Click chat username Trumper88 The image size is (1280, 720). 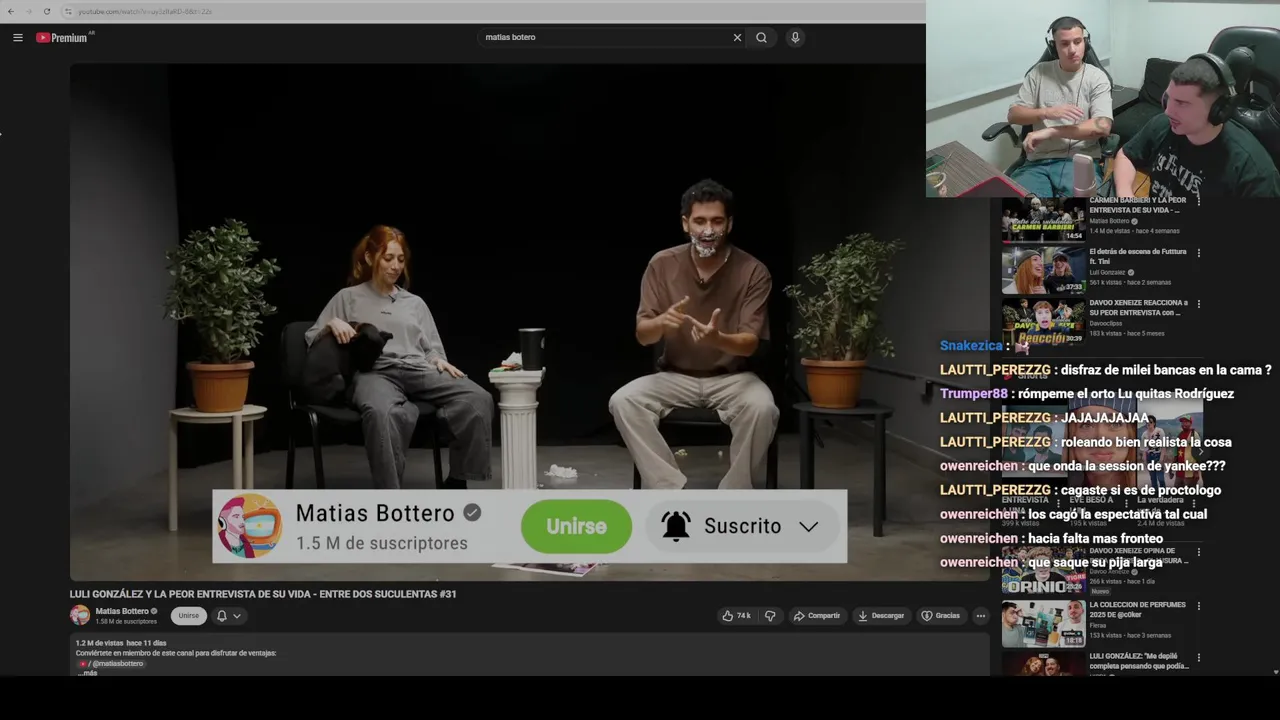click(973, 394)
